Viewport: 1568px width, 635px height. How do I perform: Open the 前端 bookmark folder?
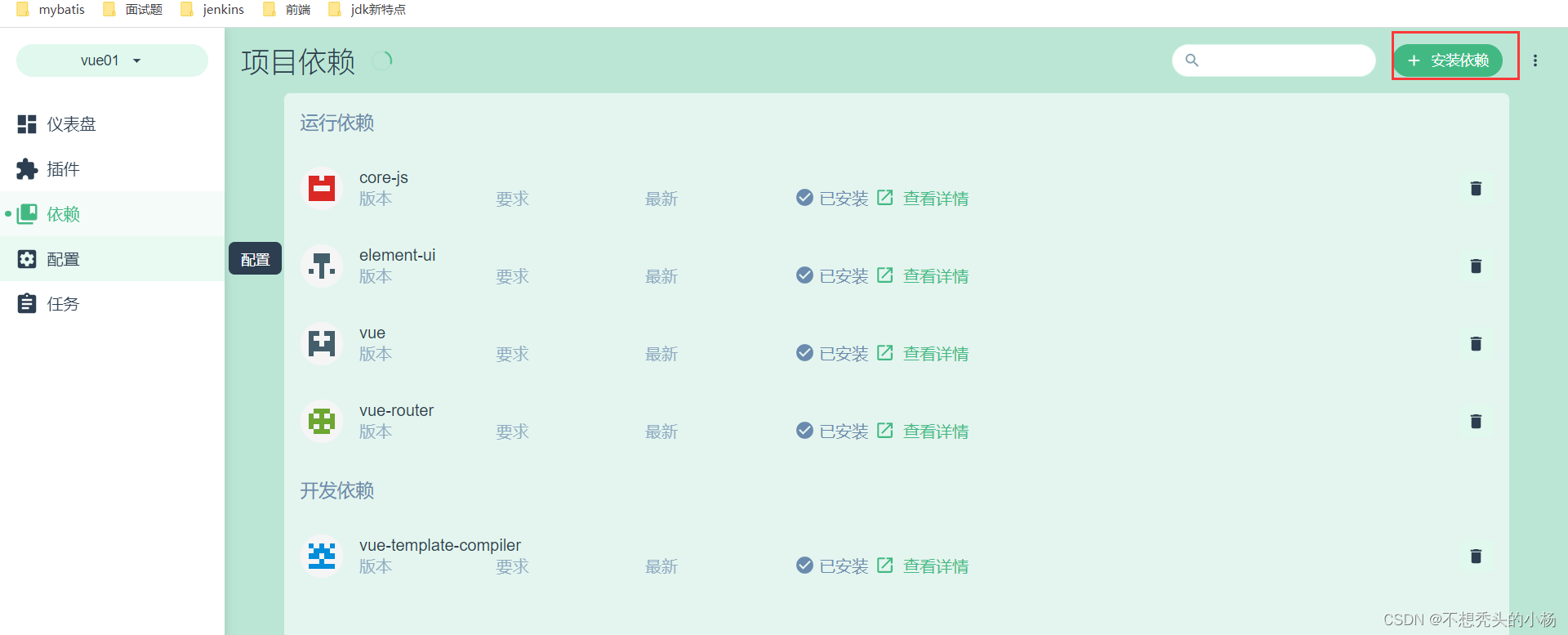[x=287, y=10]
